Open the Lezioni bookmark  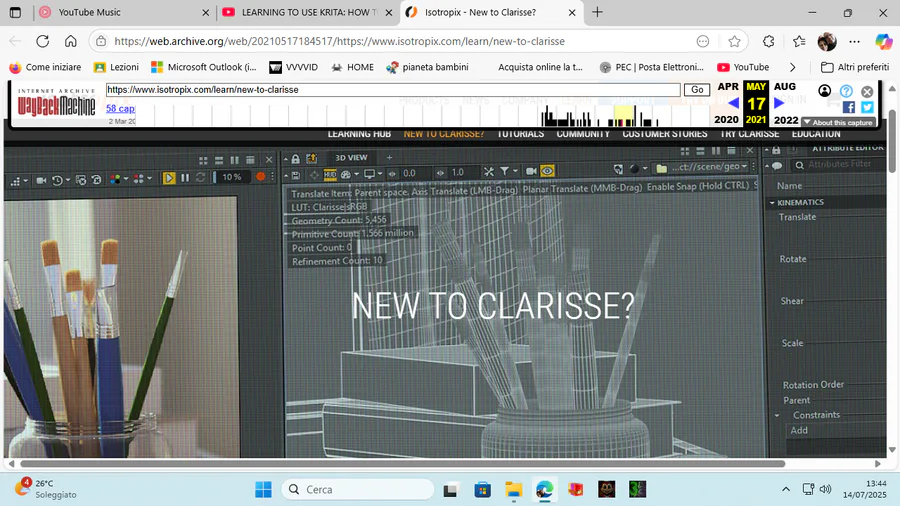pos(117,67)
